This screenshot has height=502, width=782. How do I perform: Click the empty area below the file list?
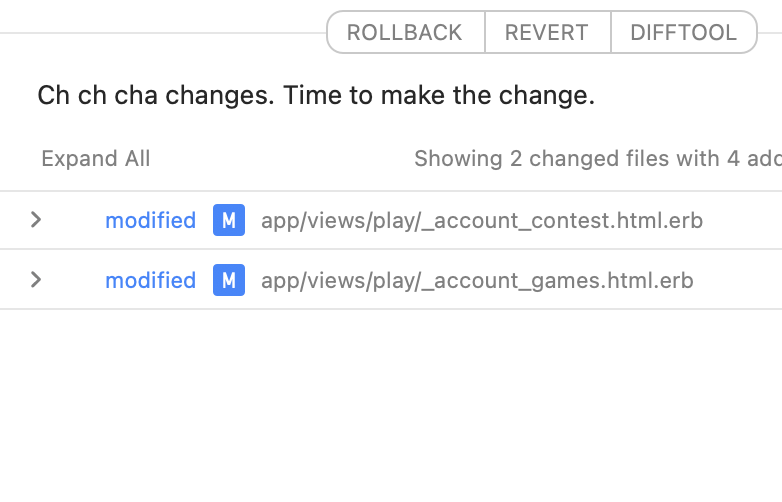[390, 410]
